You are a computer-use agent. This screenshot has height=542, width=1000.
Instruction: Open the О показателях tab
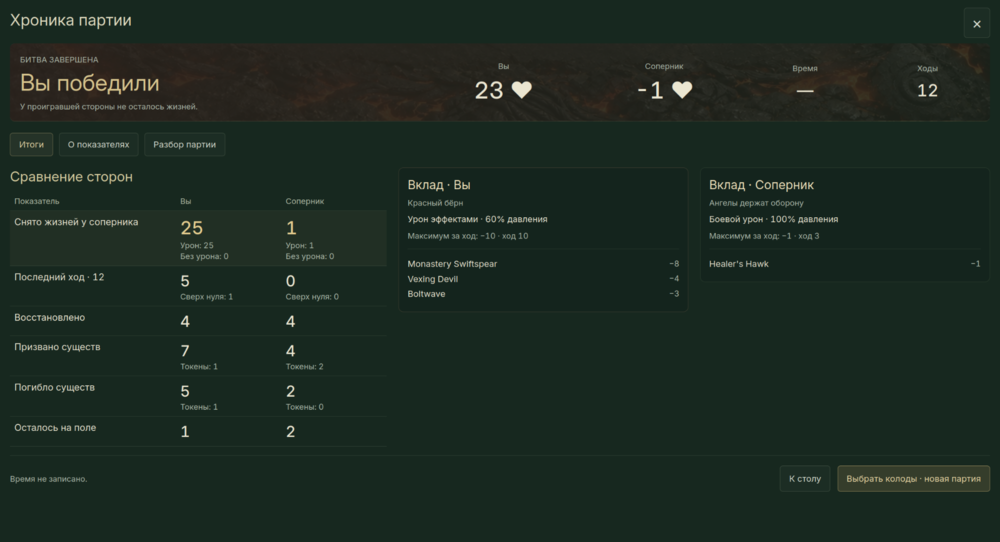(x=98, y=145)
